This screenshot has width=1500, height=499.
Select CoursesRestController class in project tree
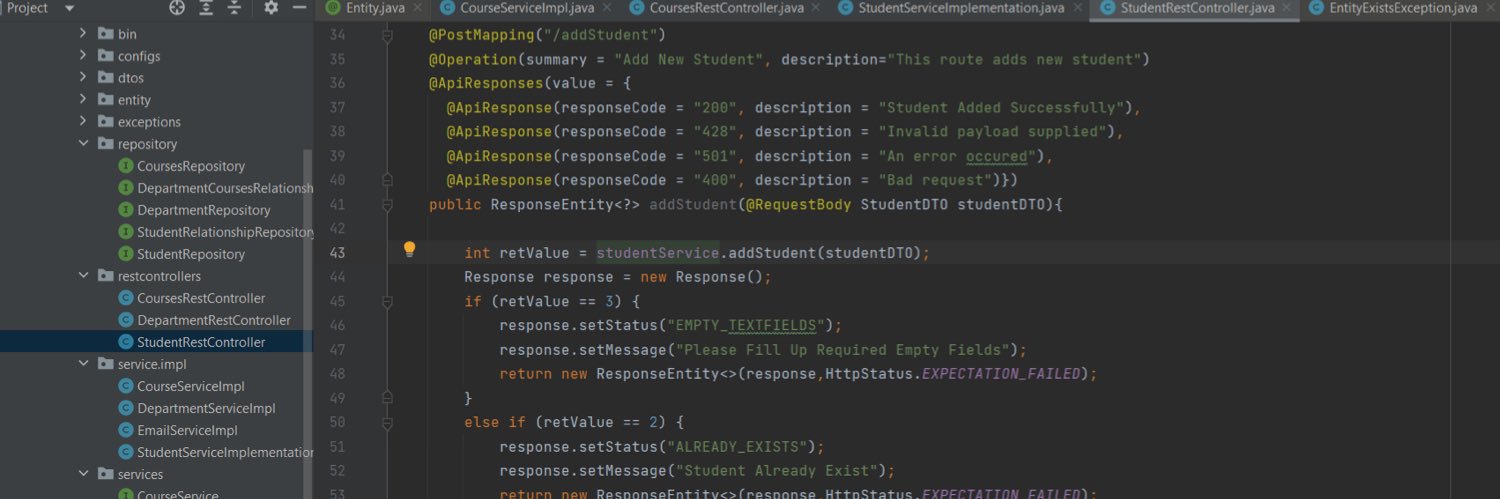tap(201, 298)
